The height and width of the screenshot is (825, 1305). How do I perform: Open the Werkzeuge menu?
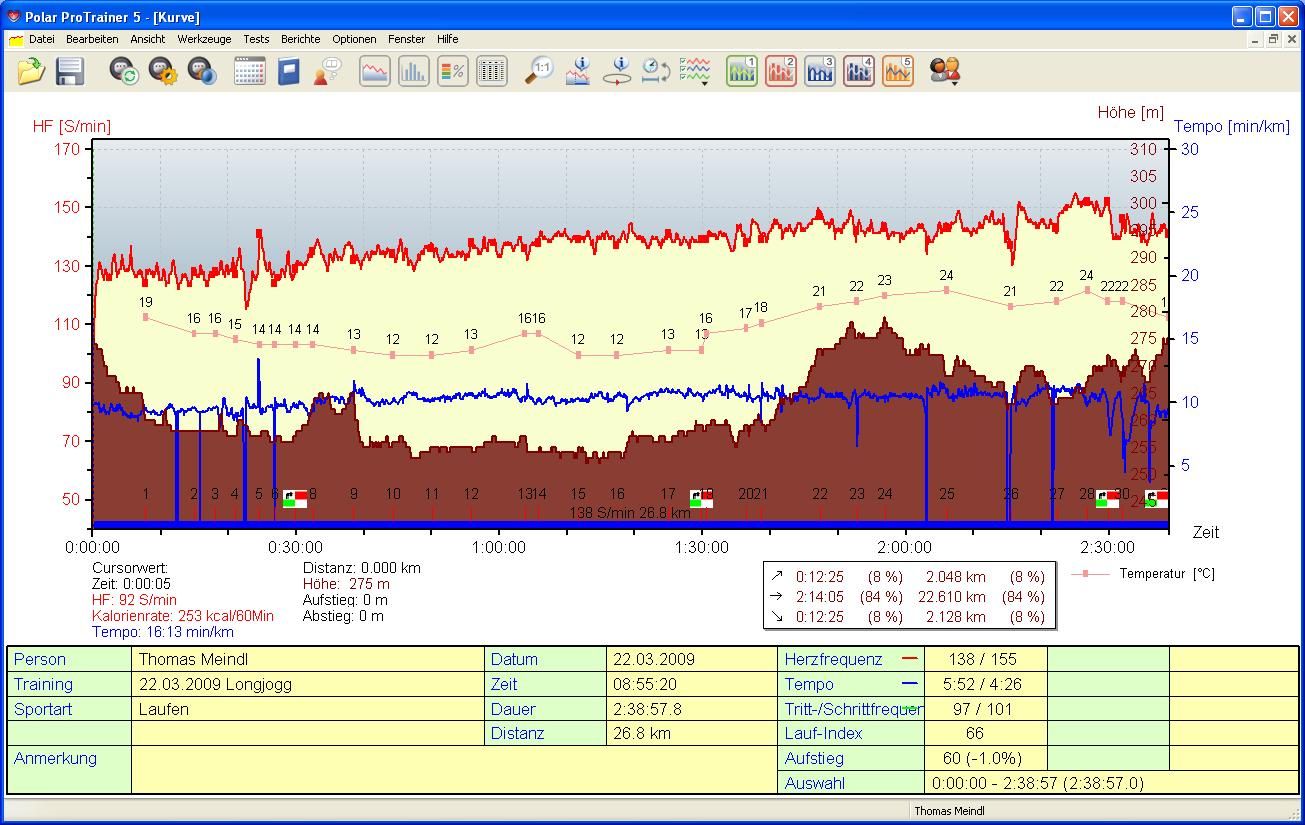coord(204,39)
